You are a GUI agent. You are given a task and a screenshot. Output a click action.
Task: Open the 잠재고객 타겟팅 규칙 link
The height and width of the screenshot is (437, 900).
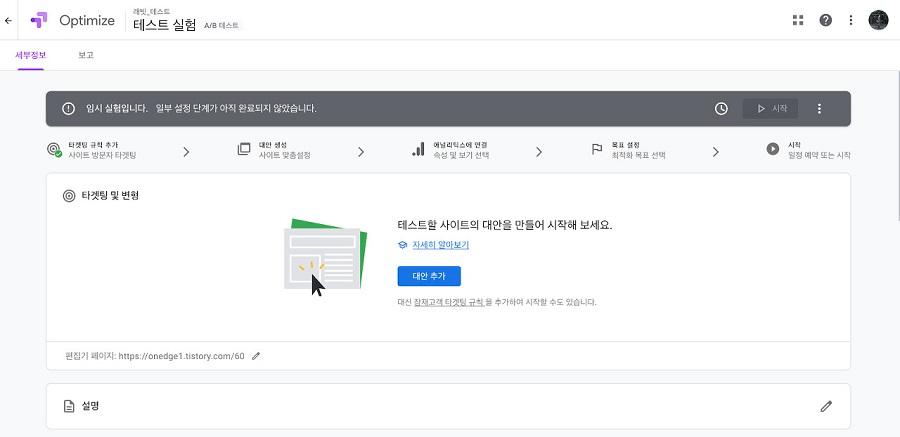pos(449,302)
